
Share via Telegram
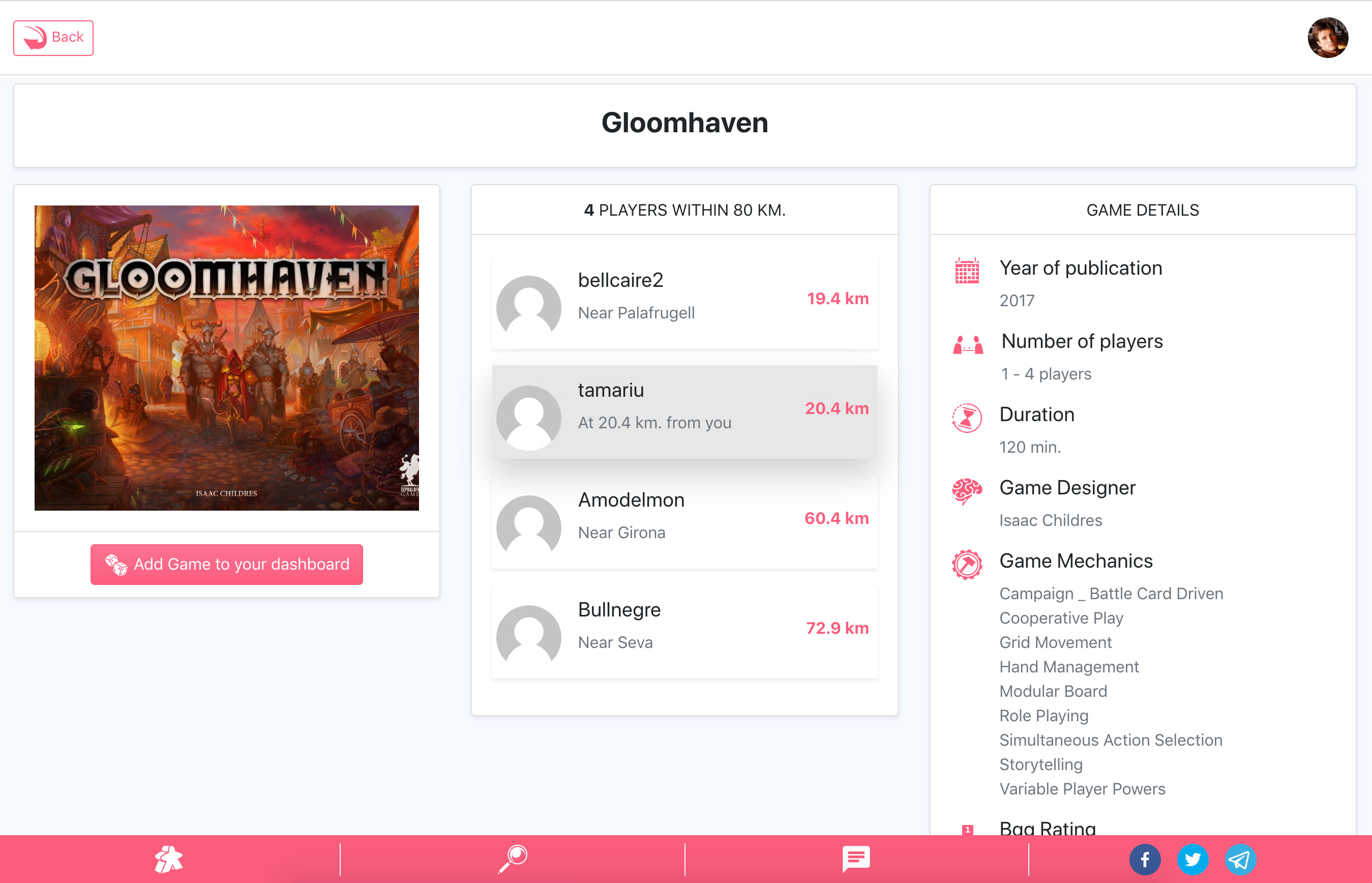tap(1240, 860)
